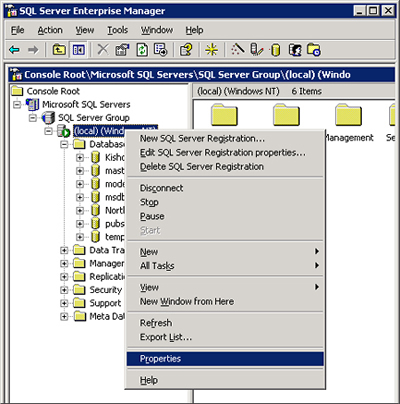Collapse the Microsoft SQL Servers node

coord(17,105)
